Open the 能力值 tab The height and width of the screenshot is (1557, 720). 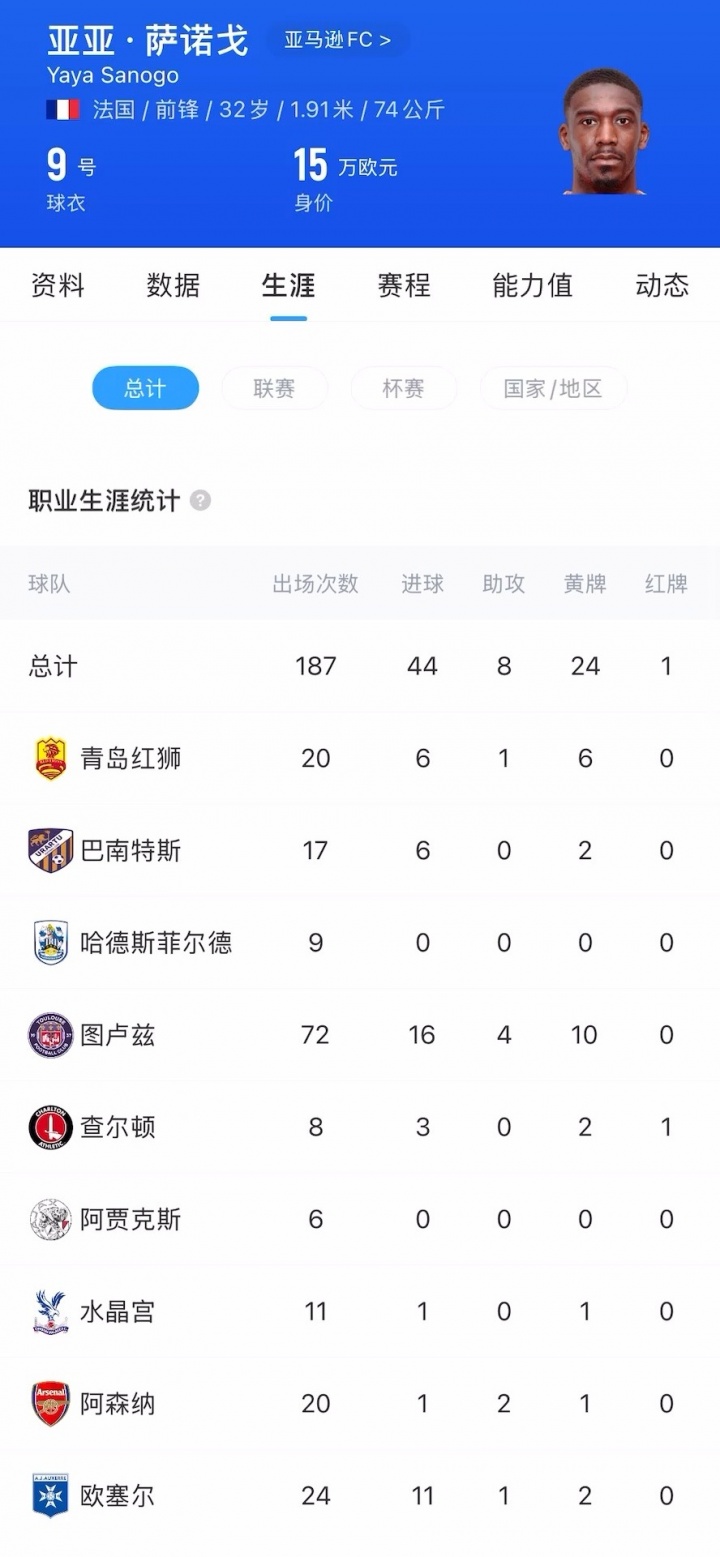(532, 285)
